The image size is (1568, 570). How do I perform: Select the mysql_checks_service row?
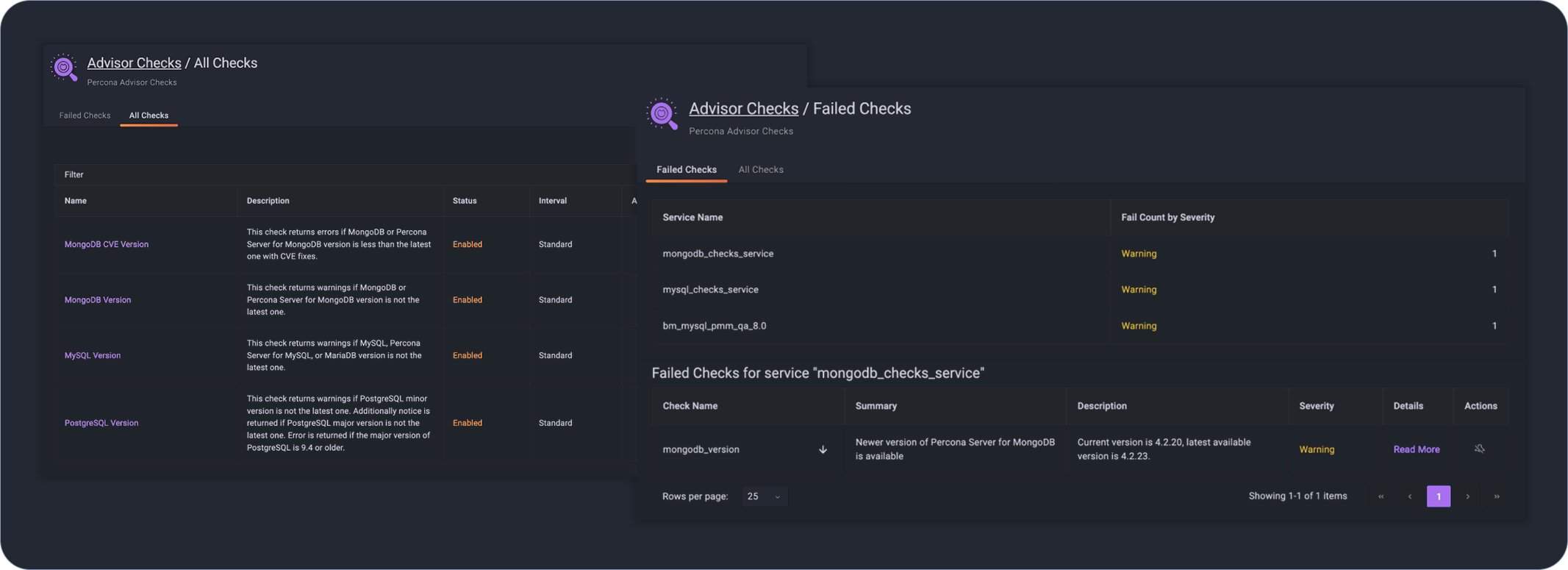point(1080,290)
